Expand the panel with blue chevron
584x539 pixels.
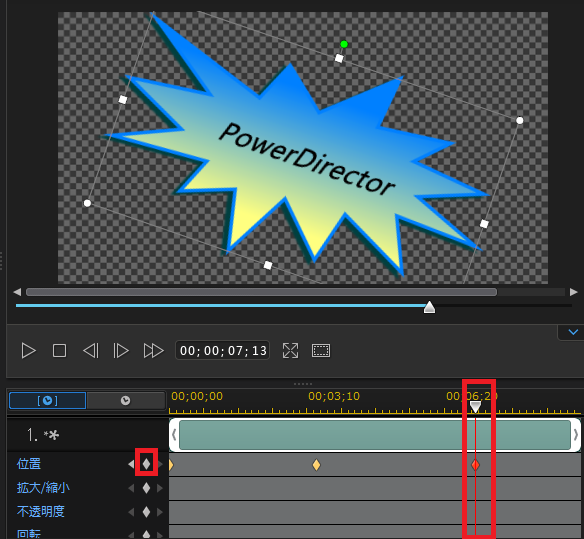pyautogui.click(x=573, y=332)
